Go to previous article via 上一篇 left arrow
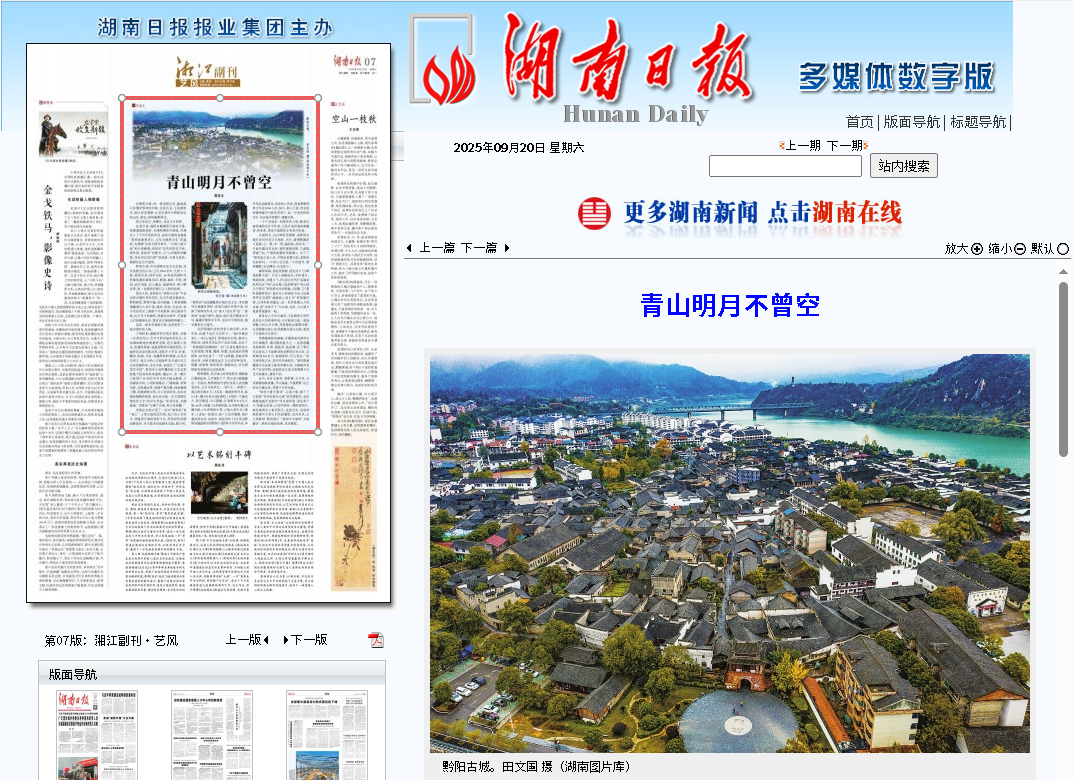 [x=409, y=248]
